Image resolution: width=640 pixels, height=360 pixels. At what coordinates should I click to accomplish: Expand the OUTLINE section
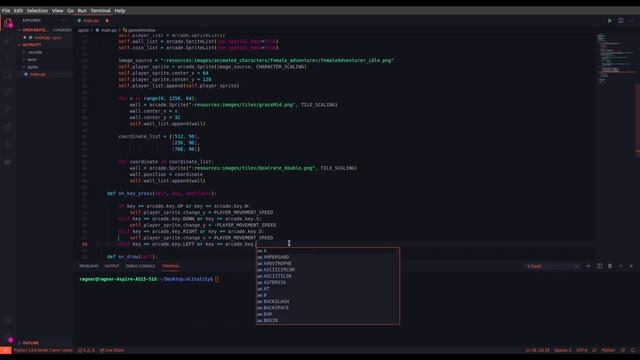[x=31, y=343]
